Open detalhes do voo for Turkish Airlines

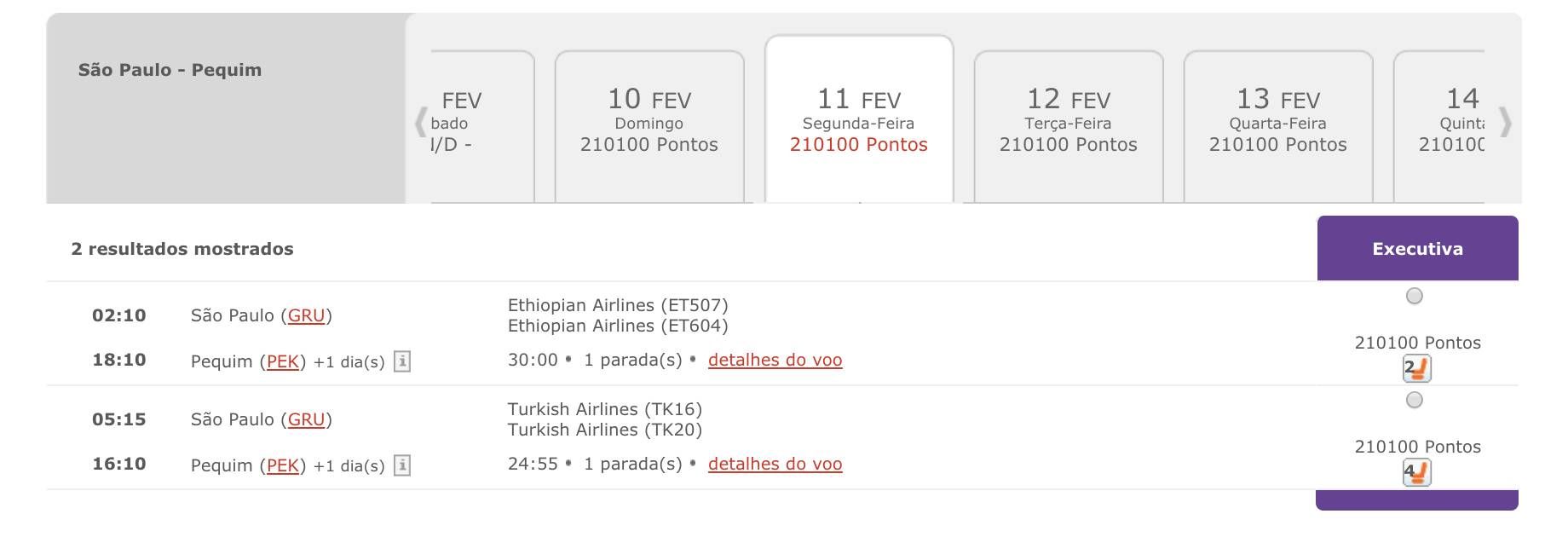tap(775, 465)
